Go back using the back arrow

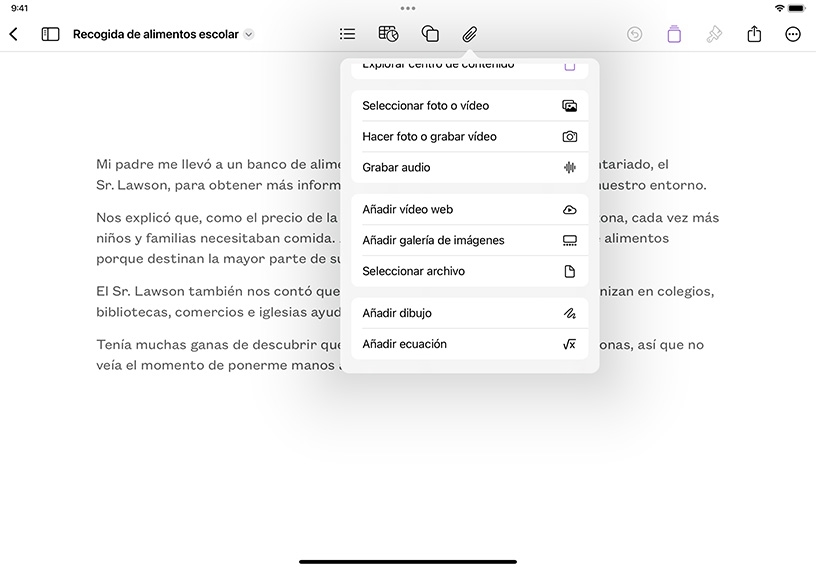[x=14, y=34]
